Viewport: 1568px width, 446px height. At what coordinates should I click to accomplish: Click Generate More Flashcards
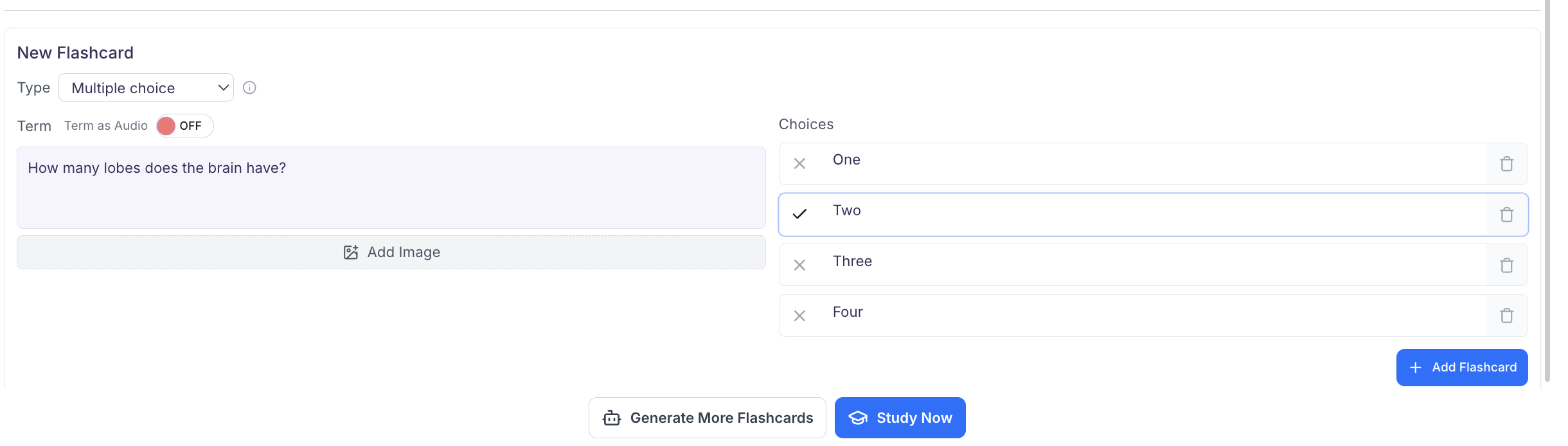(707, 418)
